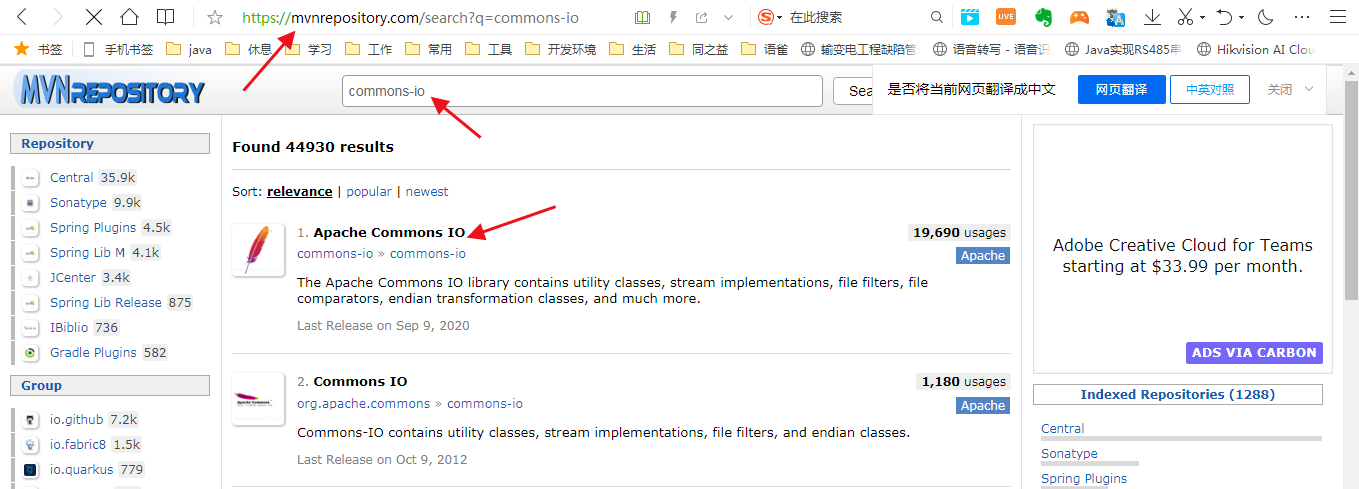
Task: Click the Apache license tag on first result
Action: coord(983,255)
